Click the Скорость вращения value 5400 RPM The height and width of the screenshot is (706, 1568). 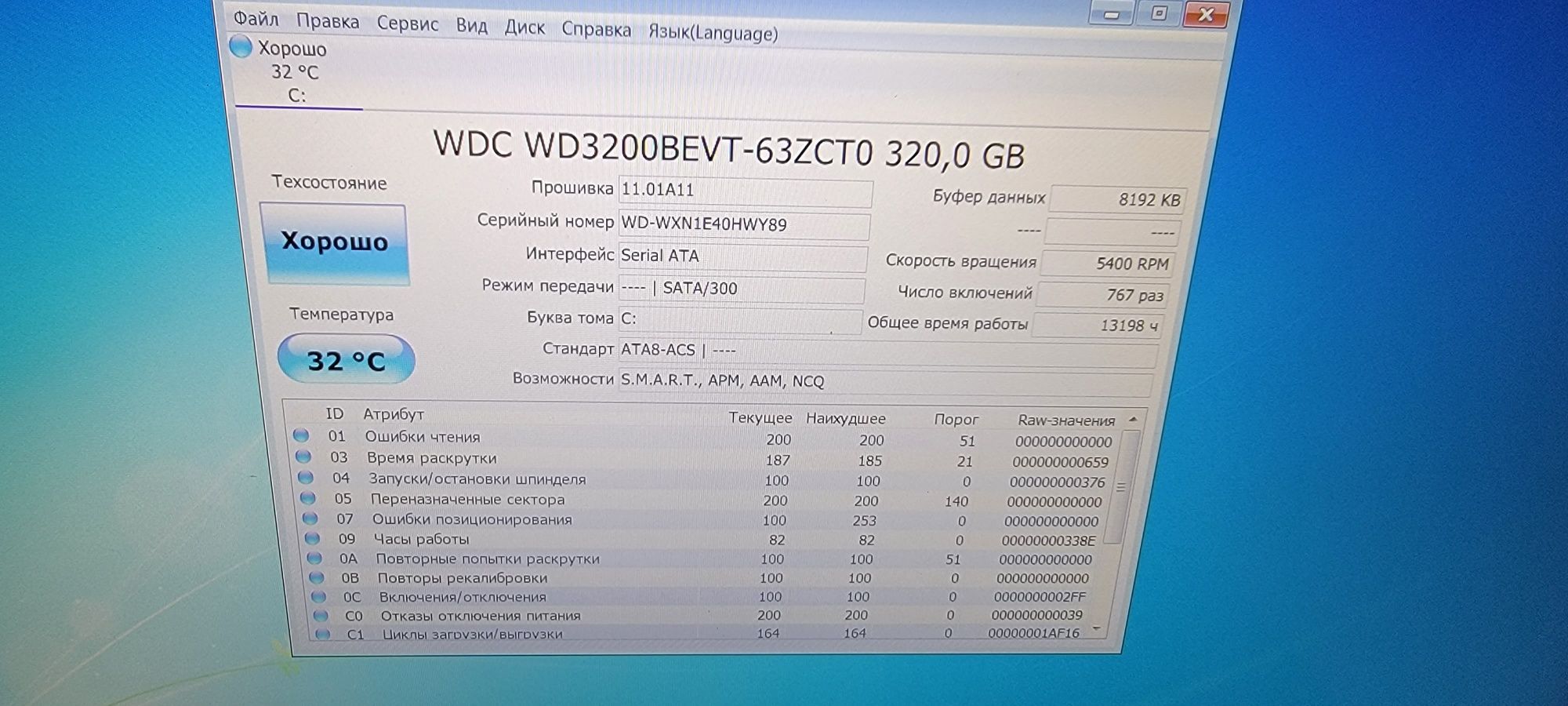click(x=1107, y=264)
